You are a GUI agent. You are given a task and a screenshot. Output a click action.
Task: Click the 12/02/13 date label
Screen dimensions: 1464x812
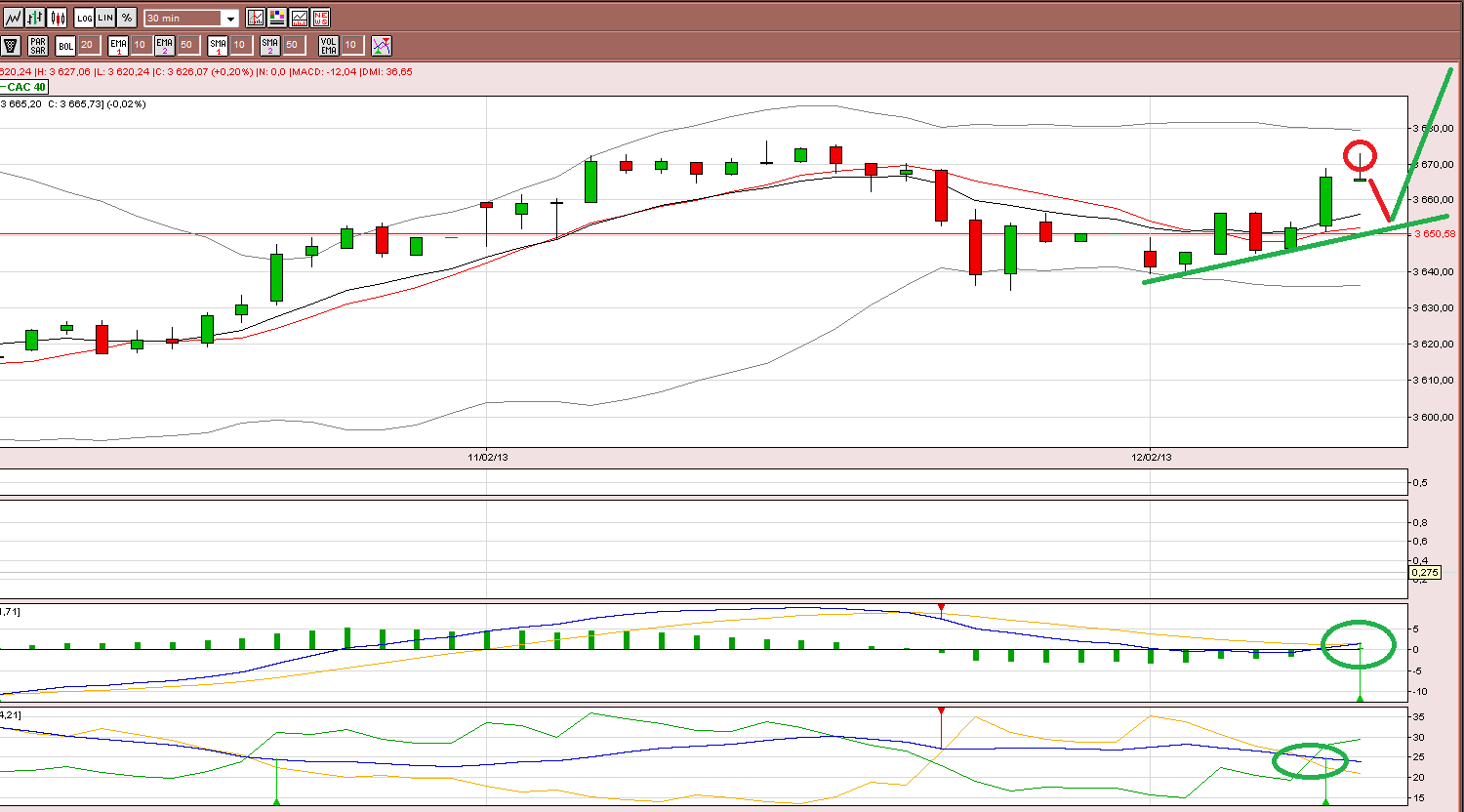click(x=1152, y=456)
